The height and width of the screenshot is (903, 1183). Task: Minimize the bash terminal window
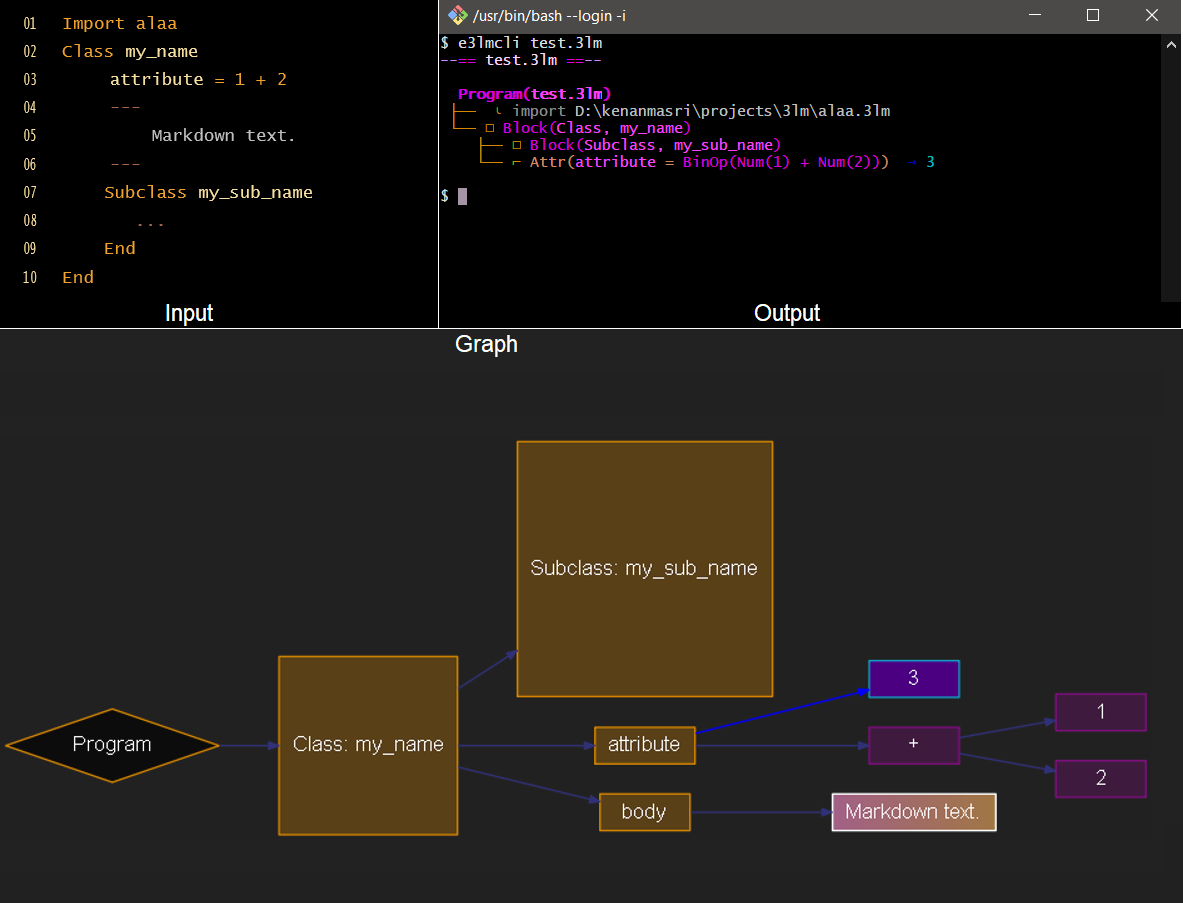pos(1035,15)
